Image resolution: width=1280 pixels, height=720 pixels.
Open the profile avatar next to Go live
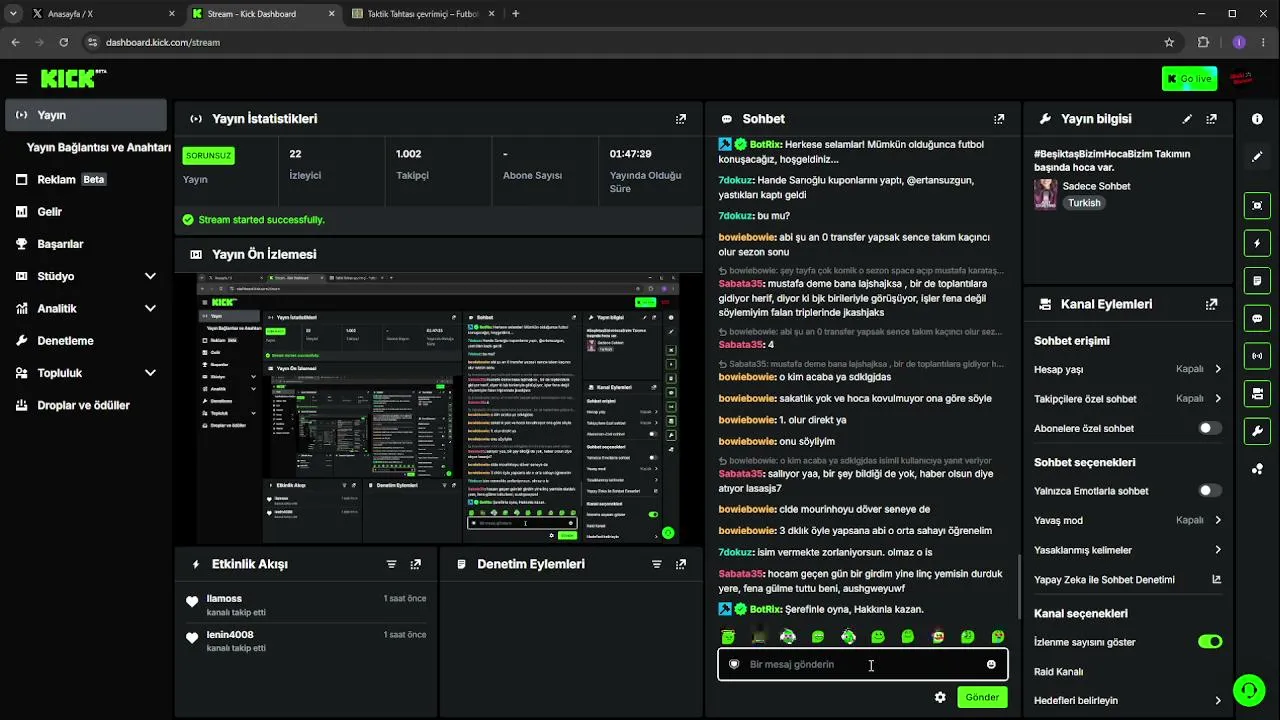pos(1241,79)
